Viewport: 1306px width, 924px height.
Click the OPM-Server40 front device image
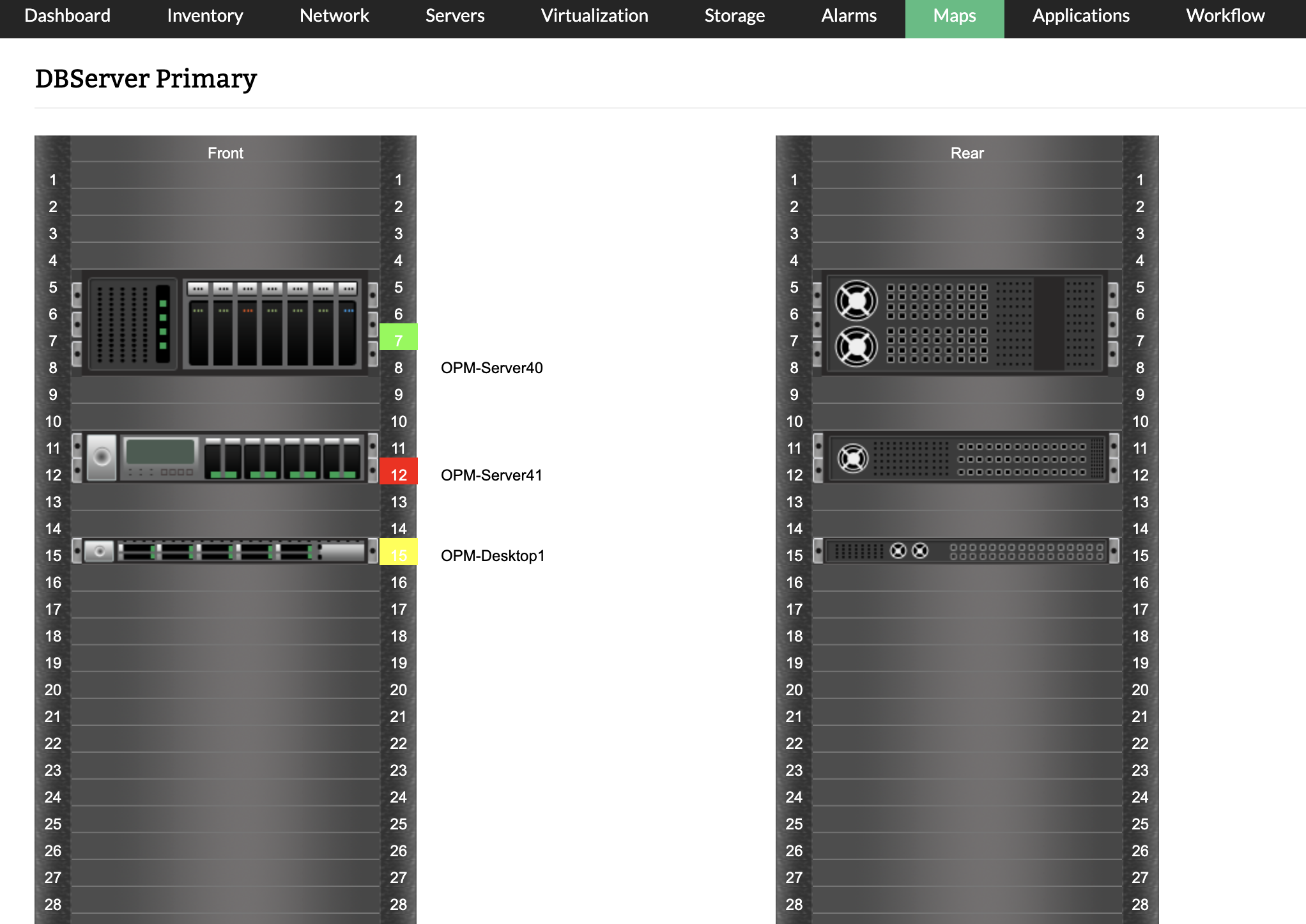[x=225, y=323]
